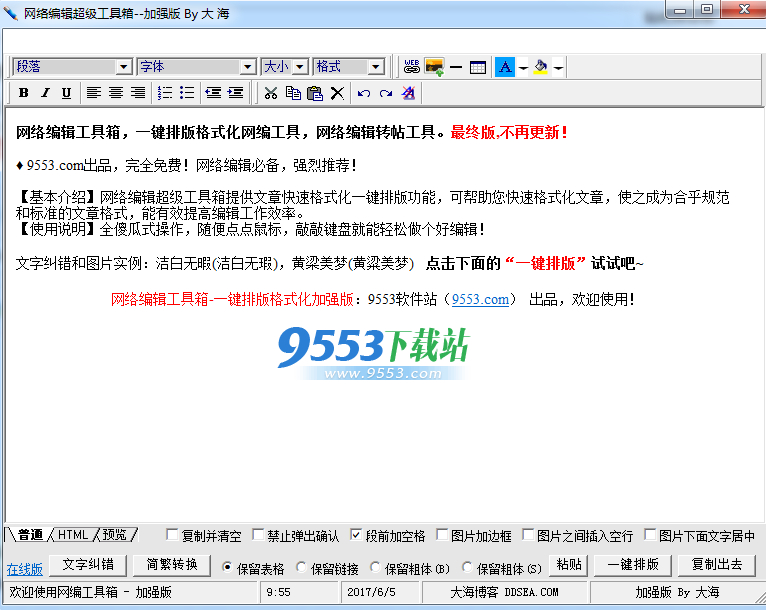Switch to the 预览 preview tab
This screenshot has height=610, width=766.
coord(114,535)
